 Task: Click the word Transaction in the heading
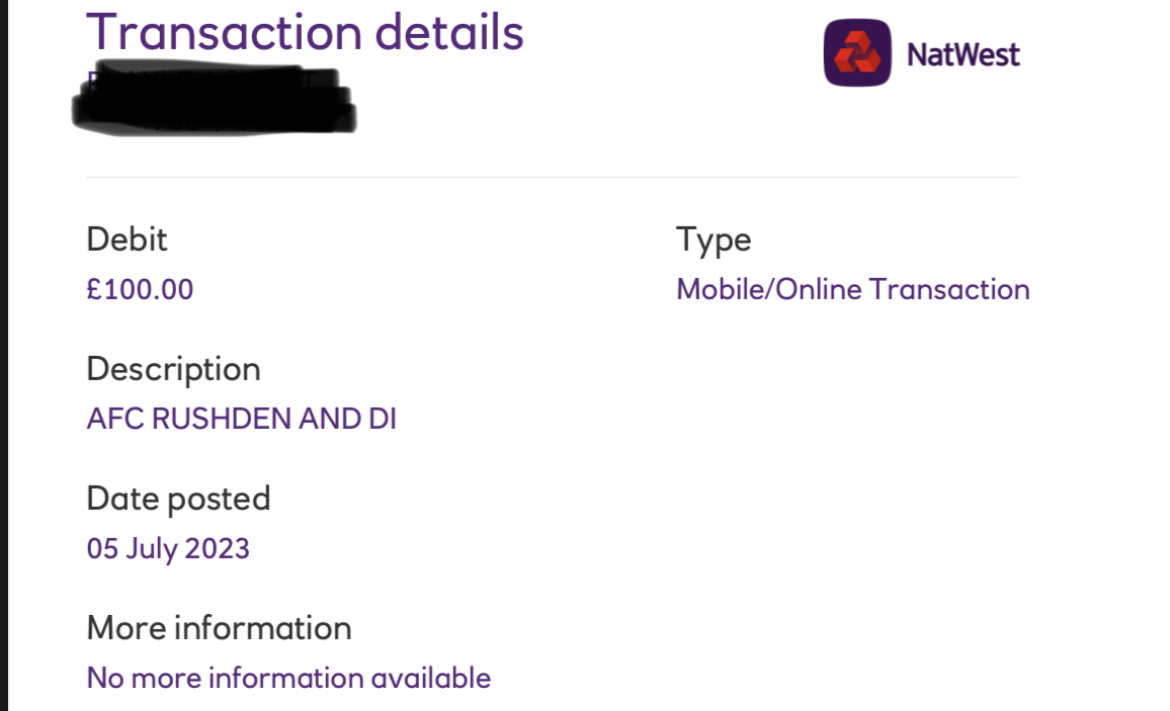point(225,33)
